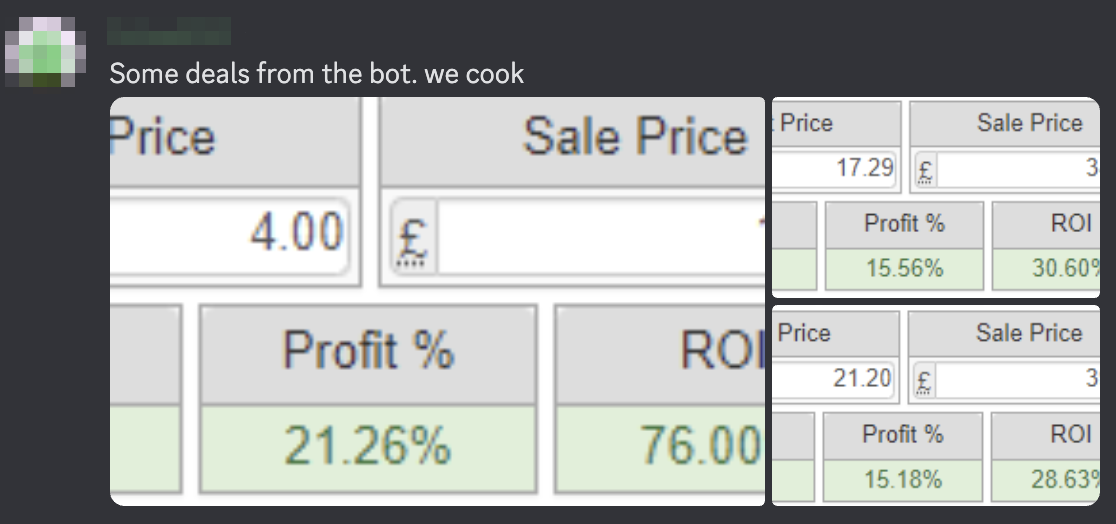The width and height of the screenshot is (1116, 524).
Task: Click the 21.20 price field
Action: point(833,379)
